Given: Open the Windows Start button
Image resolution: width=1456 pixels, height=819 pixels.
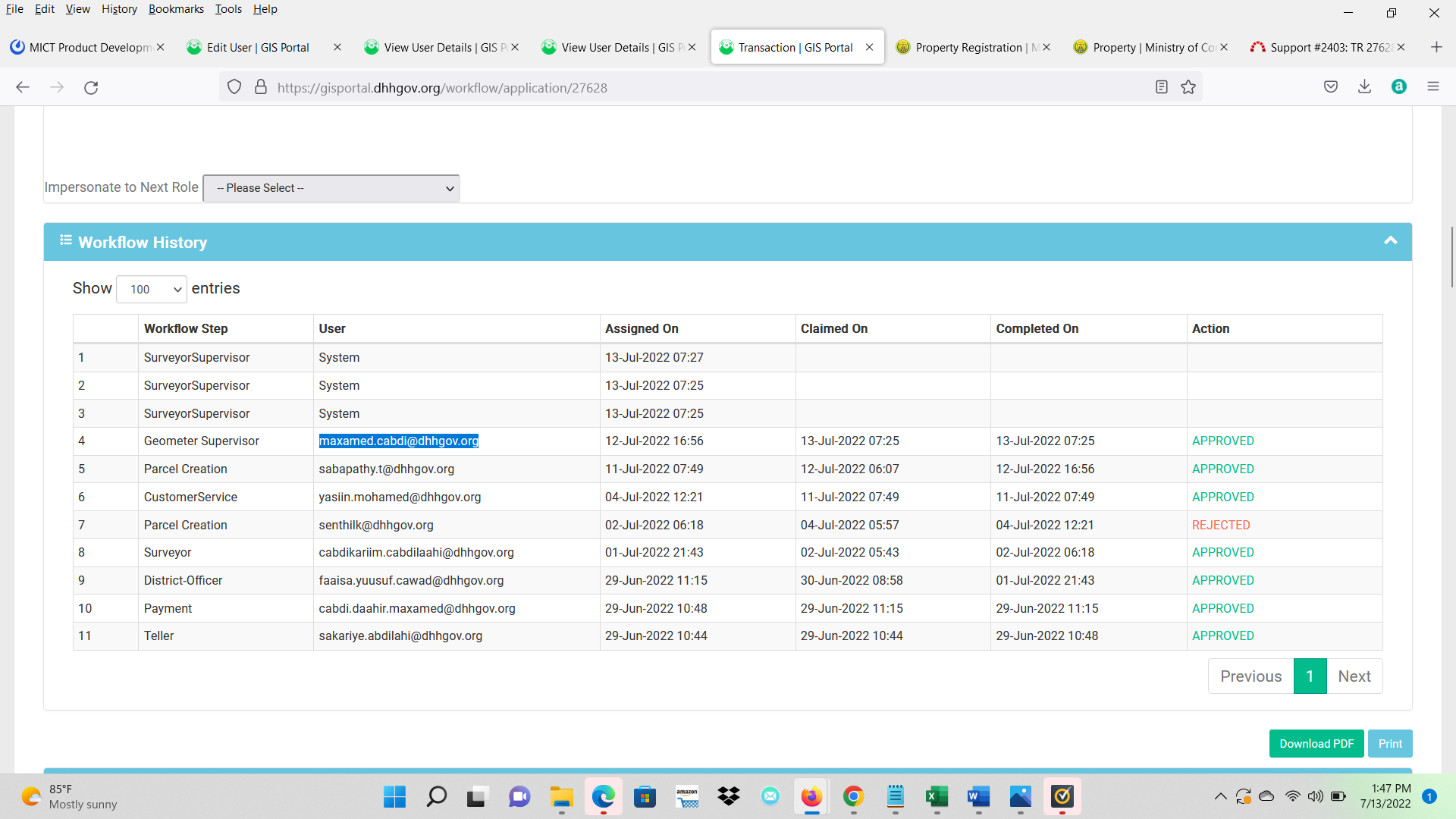Looking at the screenshot, I should [x=394, y=796].
